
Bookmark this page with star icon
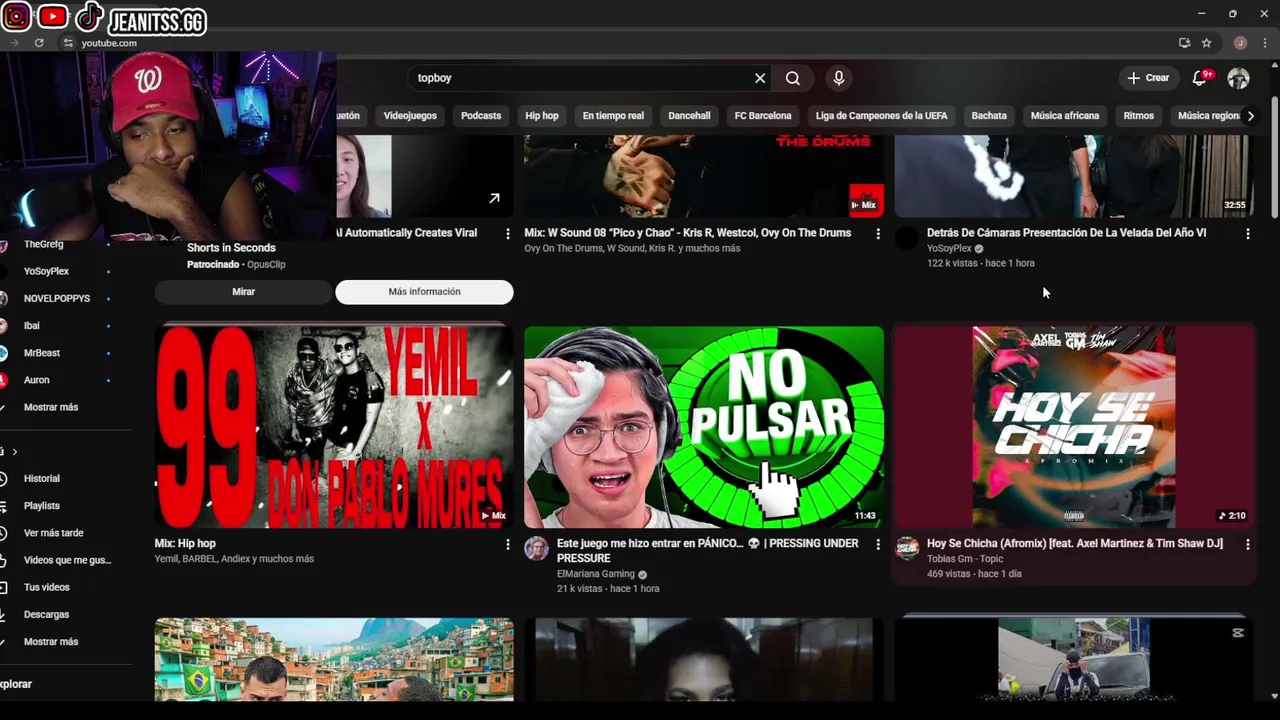[1207, 43]
